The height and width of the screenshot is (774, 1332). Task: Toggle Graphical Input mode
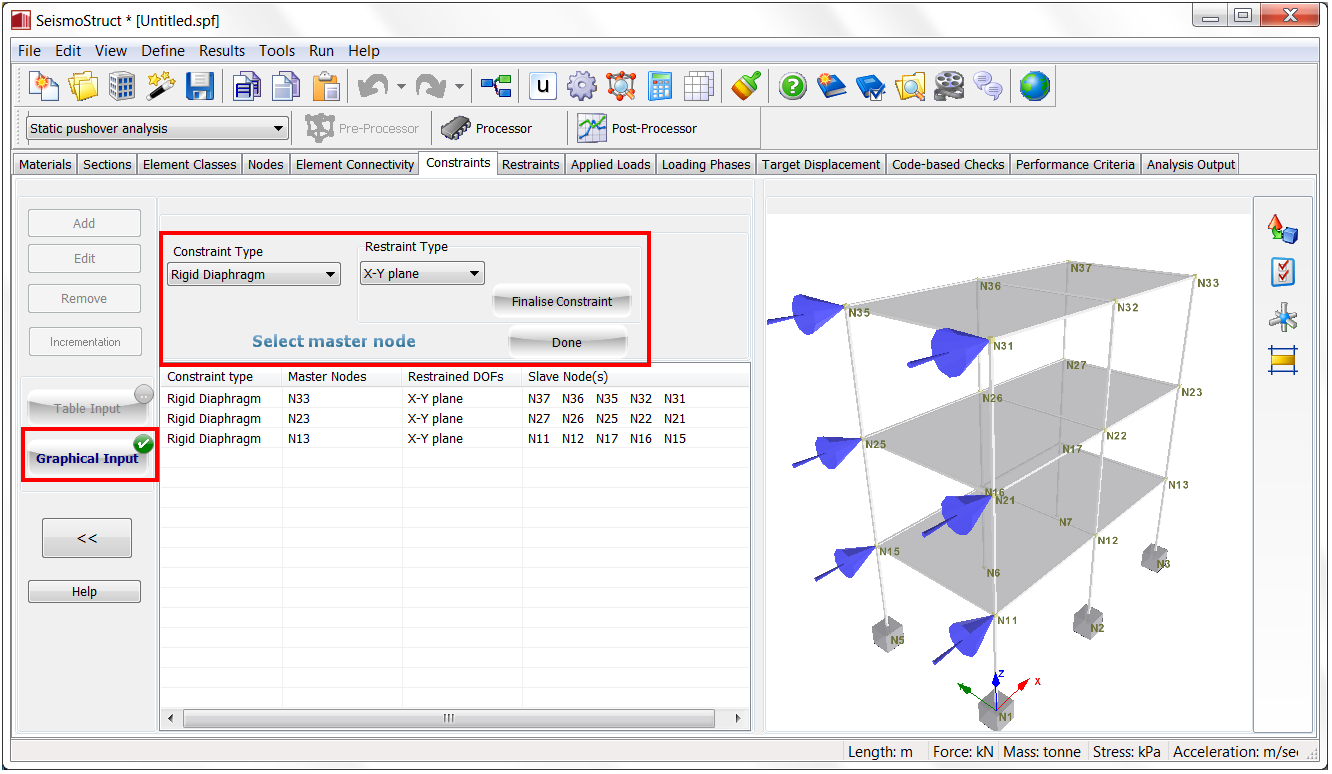coord(88,458)
